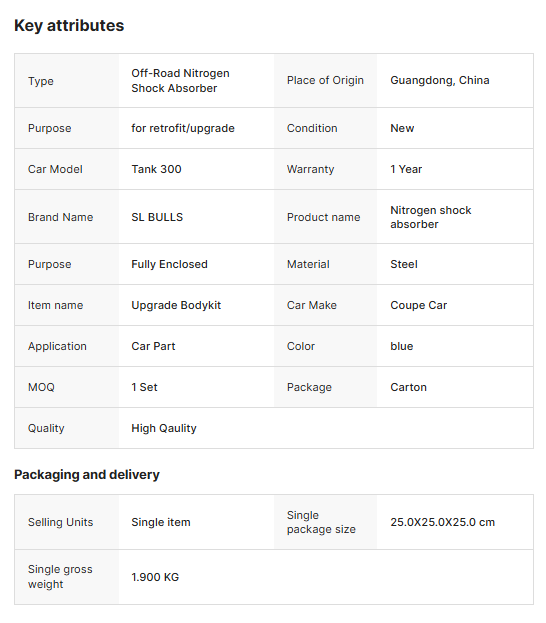Select the Tank 300 car model value

(157, 169)
